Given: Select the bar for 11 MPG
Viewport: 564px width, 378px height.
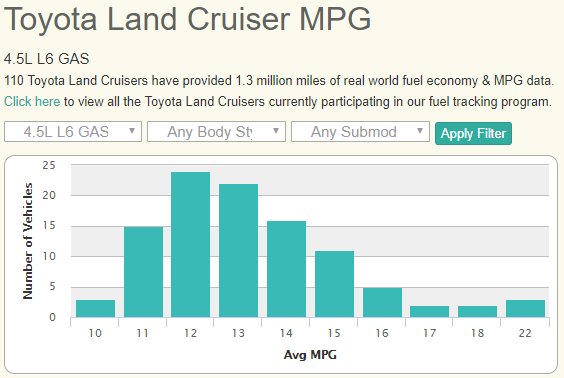Looking at the screenshot, I should pos(143,272).
